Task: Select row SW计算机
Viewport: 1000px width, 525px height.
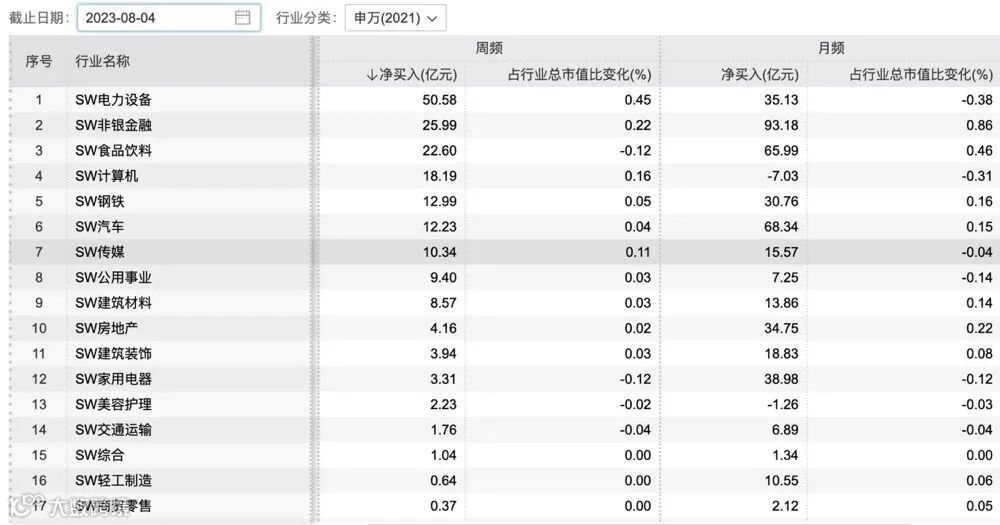Action: point(504,176)
